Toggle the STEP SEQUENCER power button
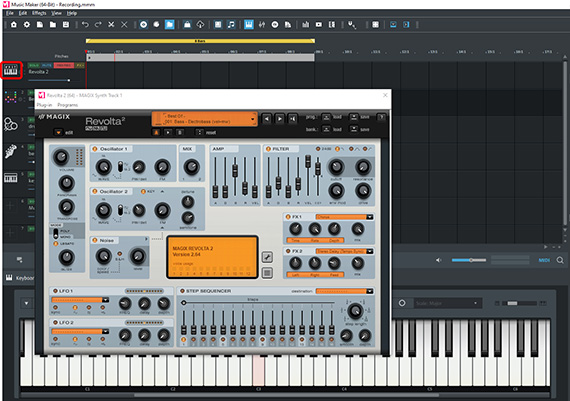 tap(182, 291)
